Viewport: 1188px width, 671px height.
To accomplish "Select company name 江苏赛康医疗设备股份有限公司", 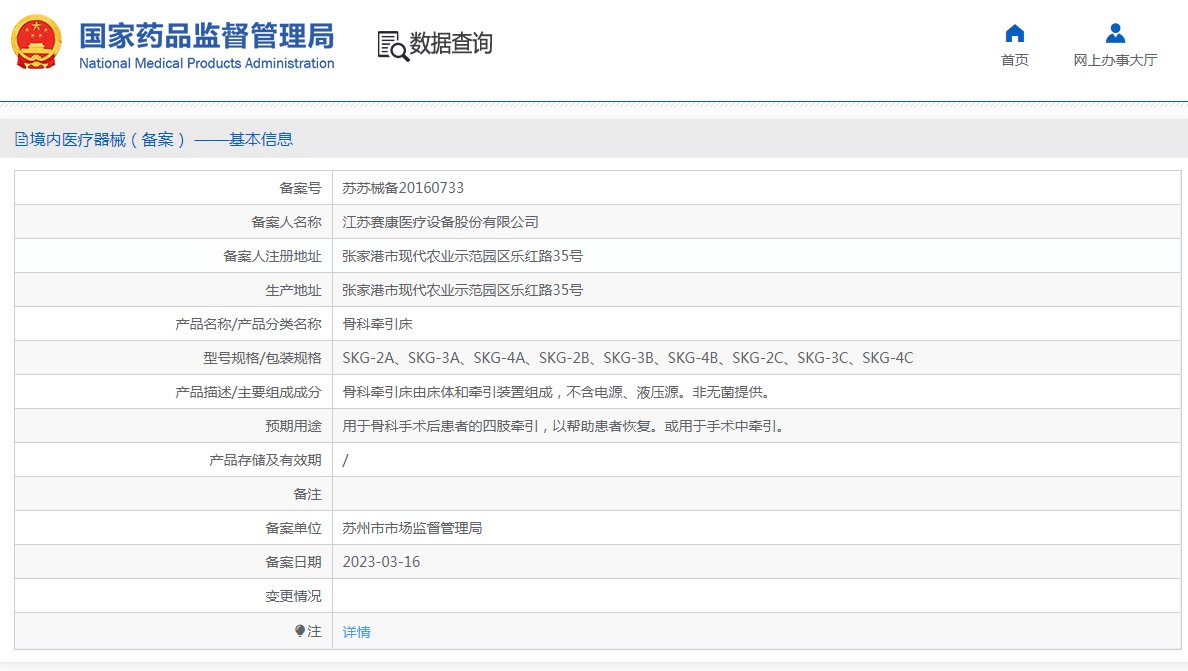I will 440,222.
